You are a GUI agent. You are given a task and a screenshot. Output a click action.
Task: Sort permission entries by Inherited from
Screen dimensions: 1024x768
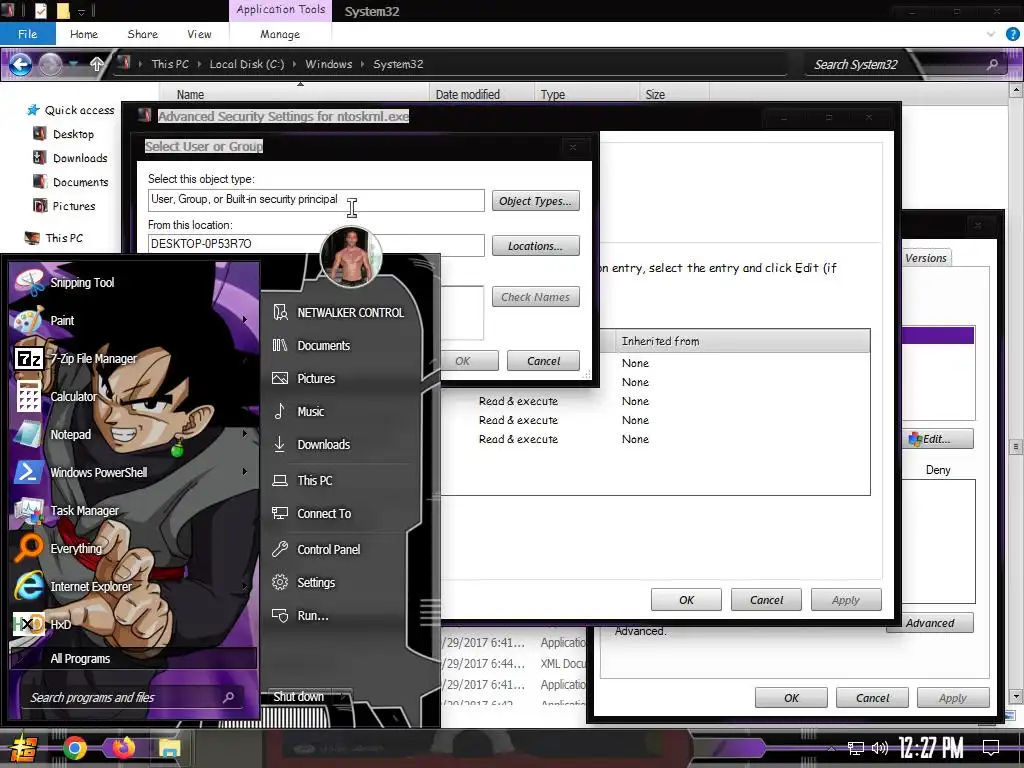(741, 341)
